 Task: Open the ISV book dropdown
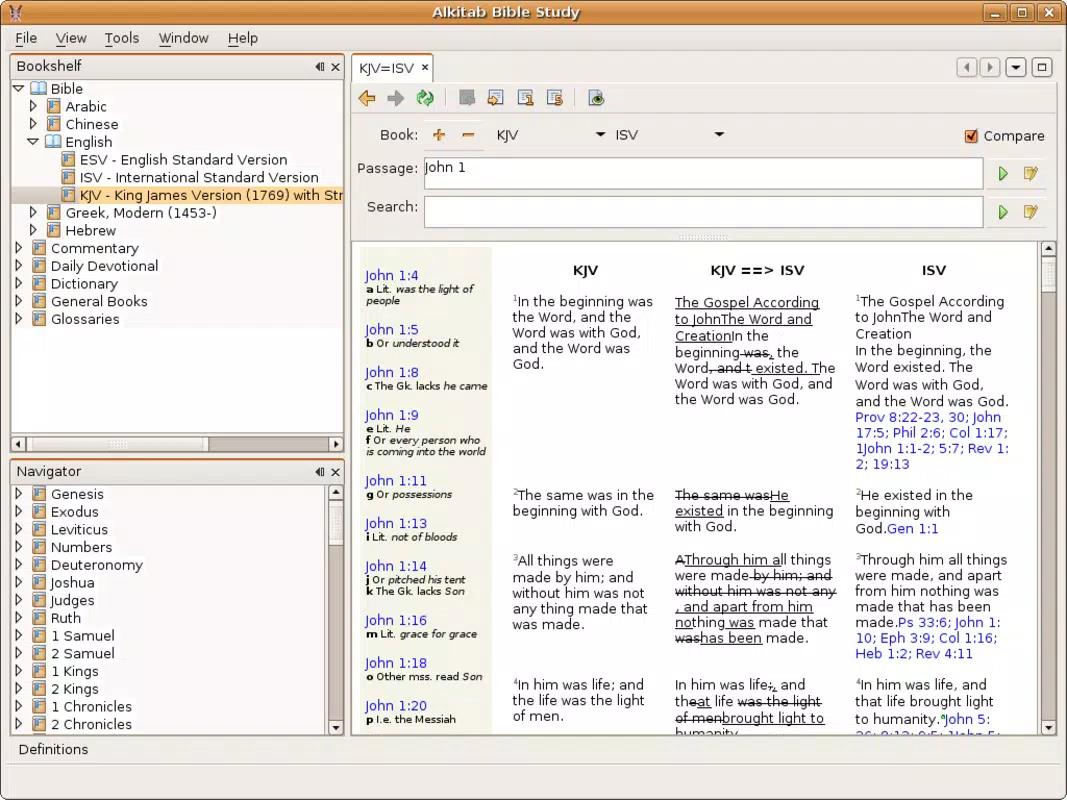(x=719, y=135)
